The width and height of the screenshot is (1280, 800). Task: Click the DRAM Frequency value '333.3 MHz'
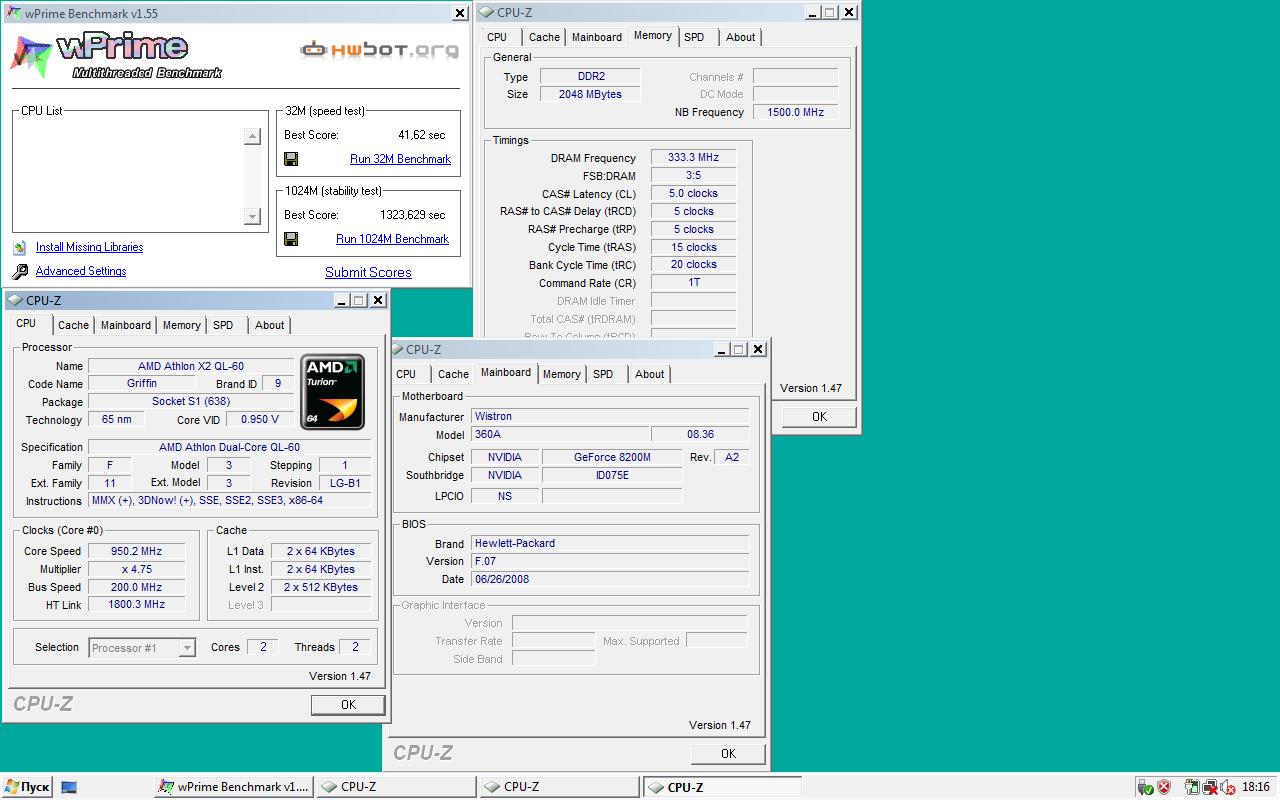(693, 158)
